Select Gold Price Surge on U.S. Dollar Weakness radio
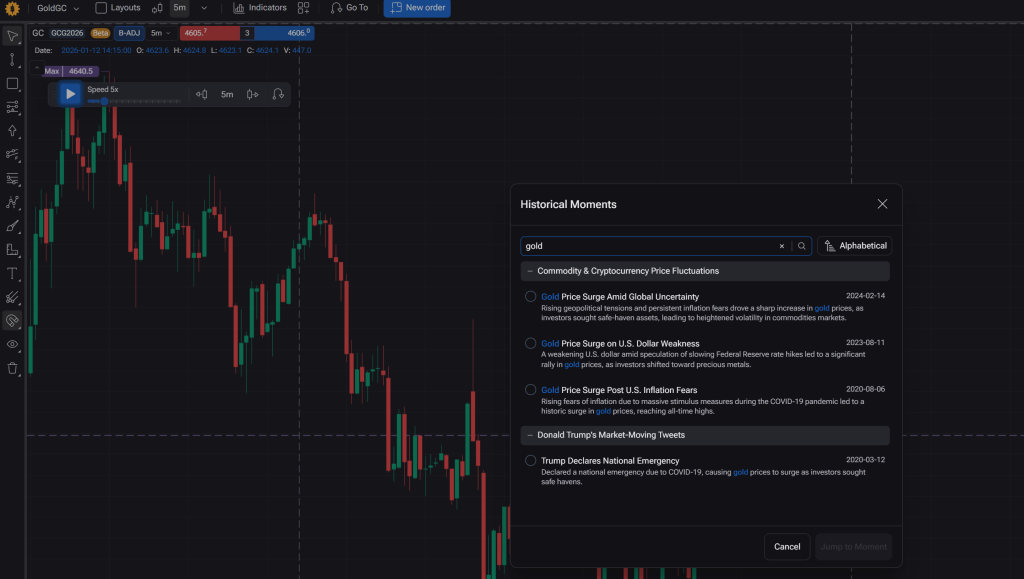The width and height of the screenshot is (1024, 579). coord(530,343)
